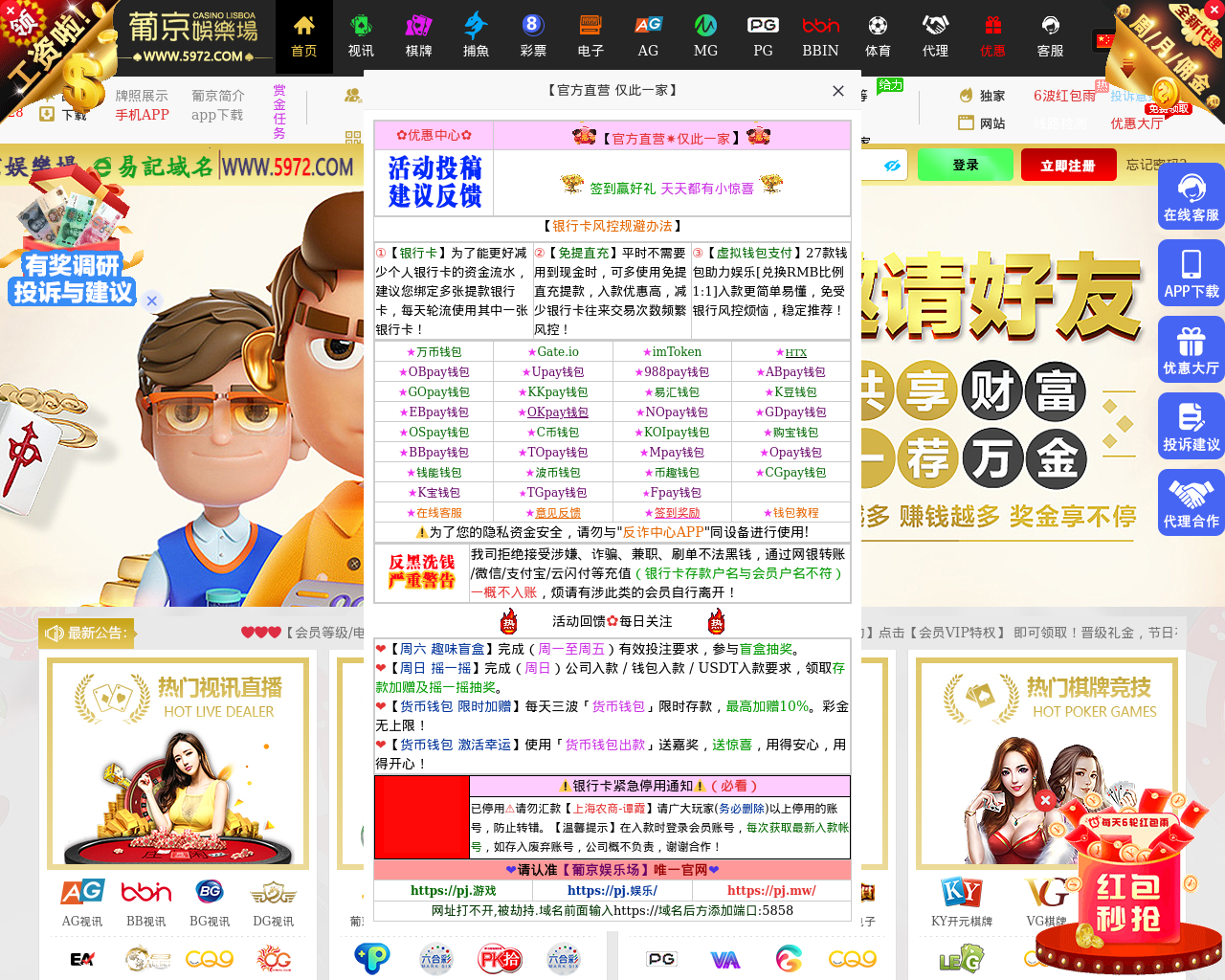Click the APP下载 side button
Viewport: 1225px width, 980px height.
click(x=1192, y=273)
